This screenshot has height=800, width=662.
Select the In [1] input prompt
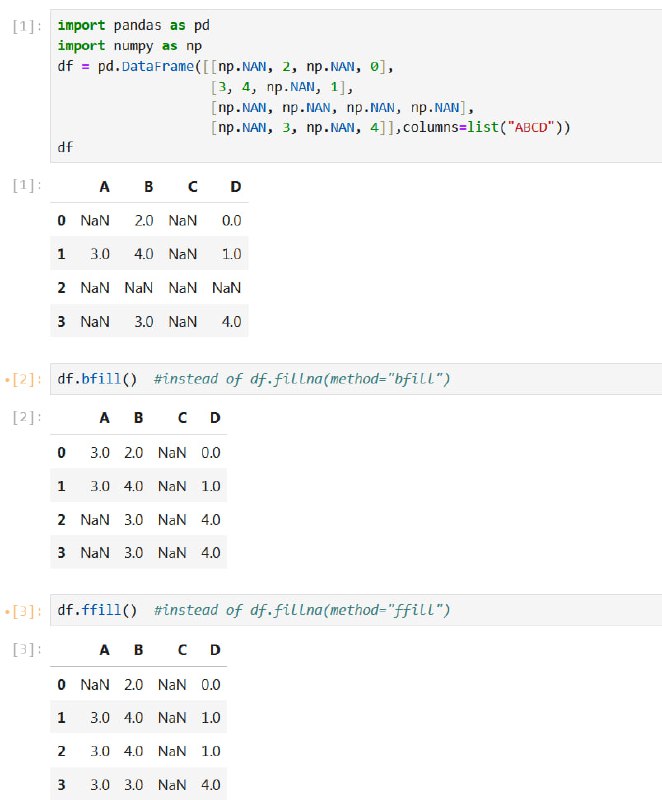pyautogui.click(x=27, y=26)
